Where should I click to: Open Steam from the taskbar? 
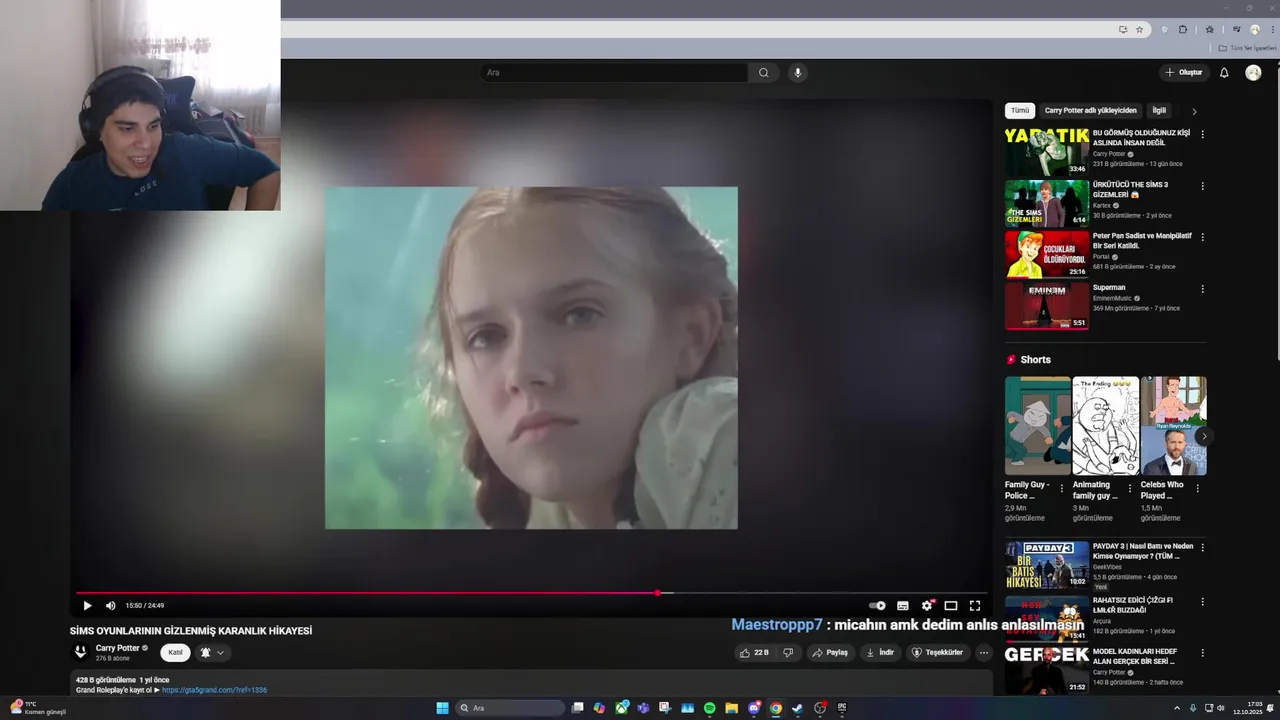[x=798, y=708]
